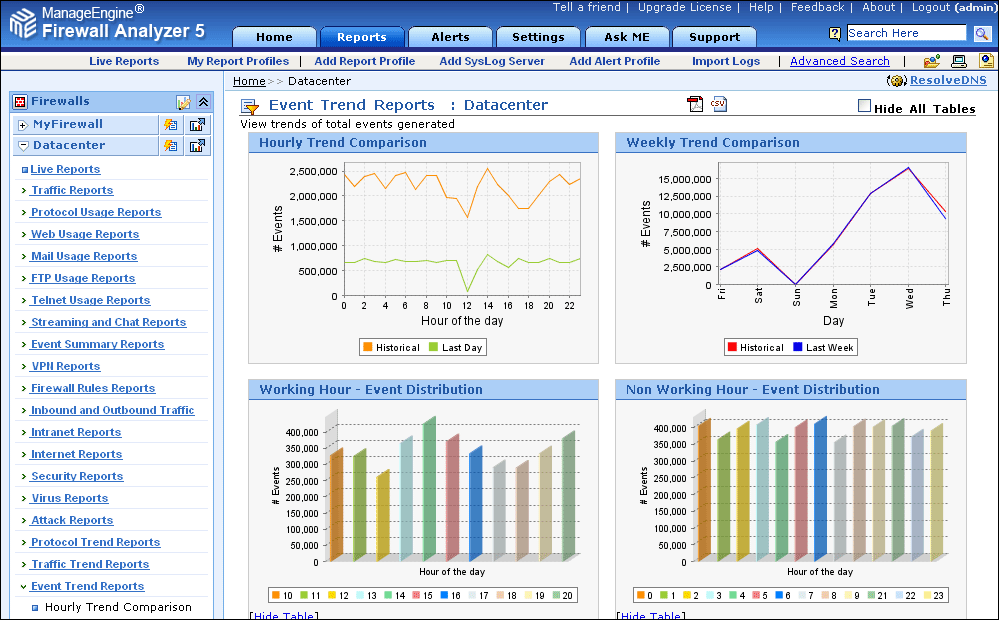Click the computer monitor icon in toolbar
This screenshot has height=620, width=999.
click(x=958, y=61)
